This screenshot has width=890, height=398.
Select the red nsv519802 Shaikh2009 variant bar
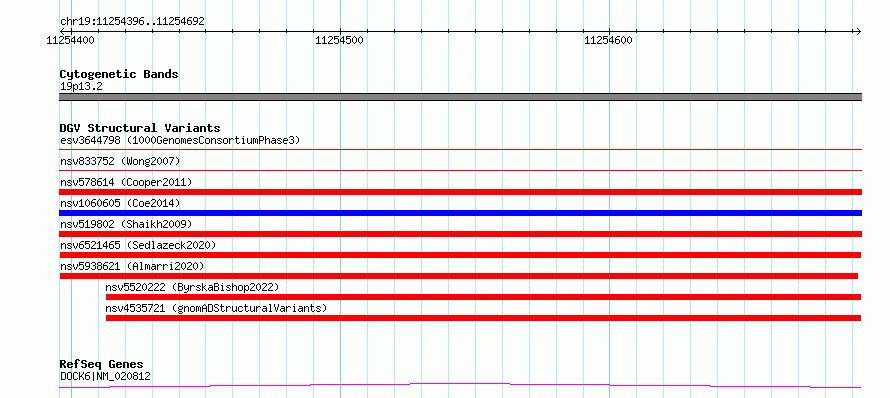click(x=460, y=234)
